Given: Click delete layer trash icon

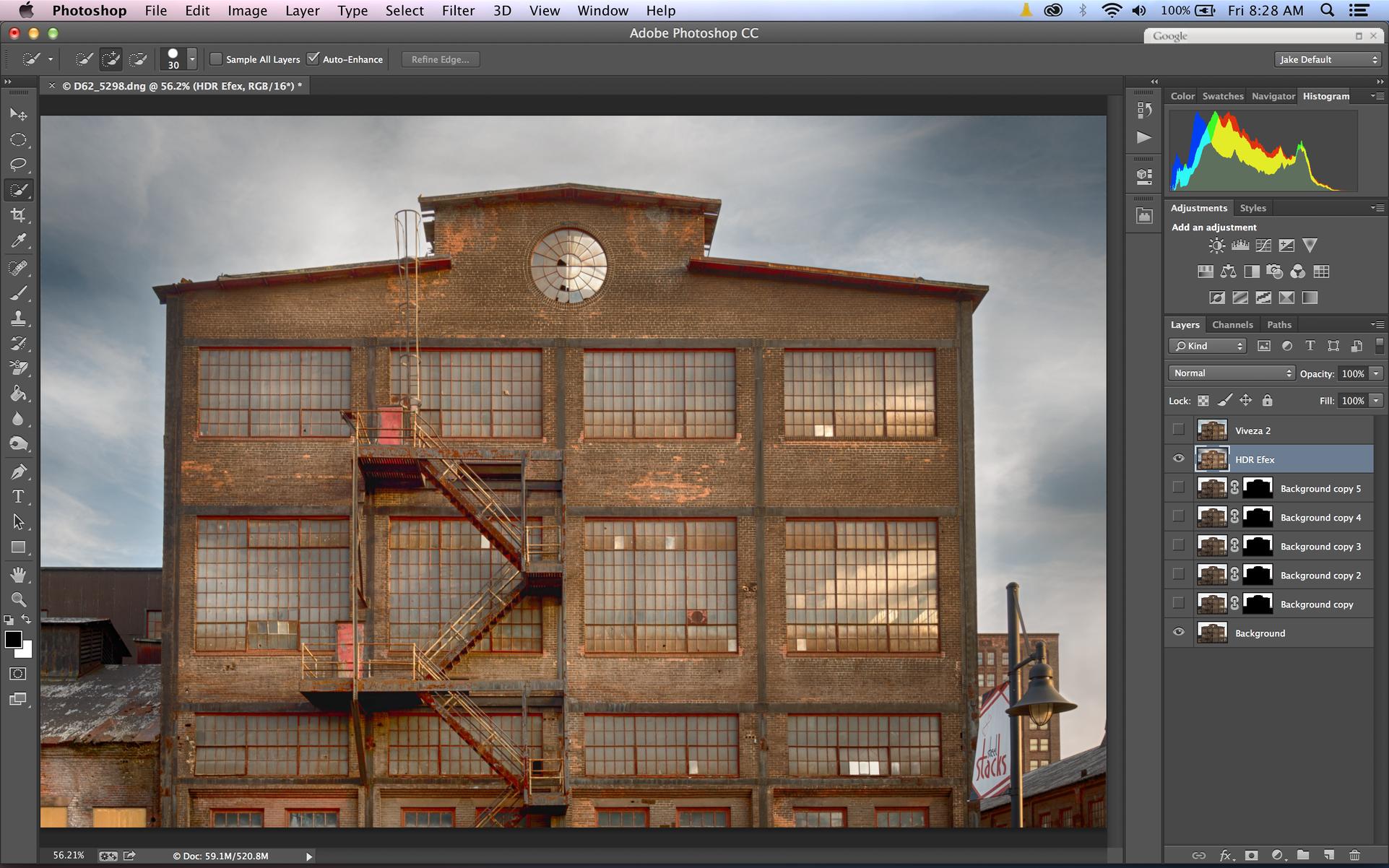Looking at the screenshot, I should [1354, 855].
